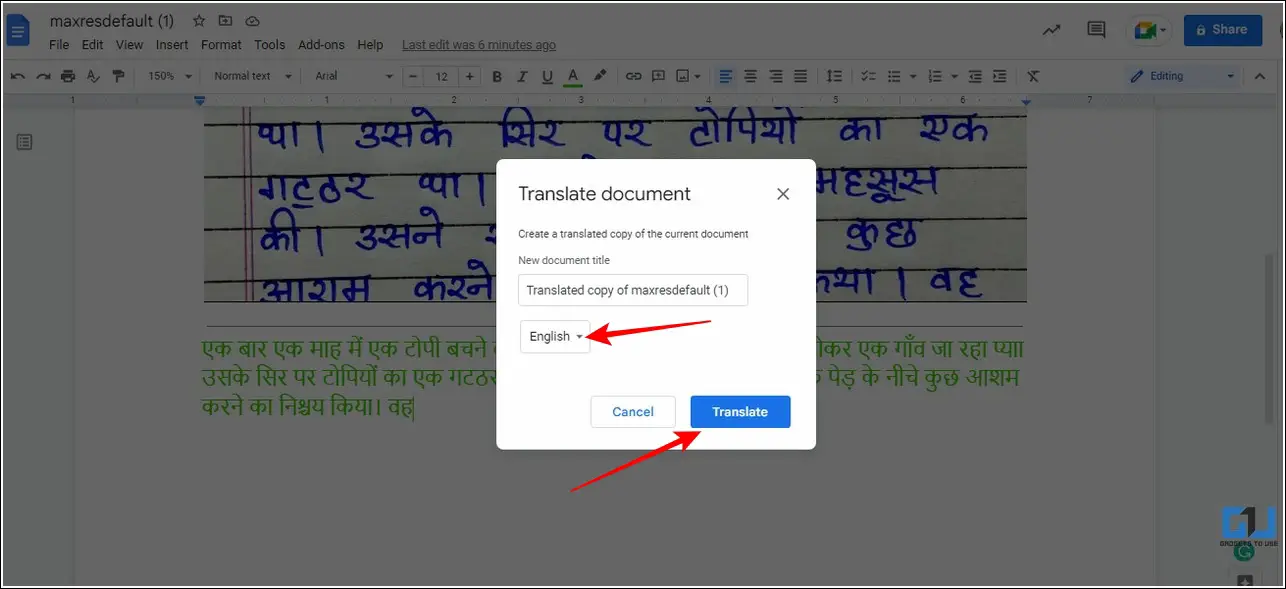Check the cloud save status icon
Screen dimensions: 1286x589
tap(252, 20)
